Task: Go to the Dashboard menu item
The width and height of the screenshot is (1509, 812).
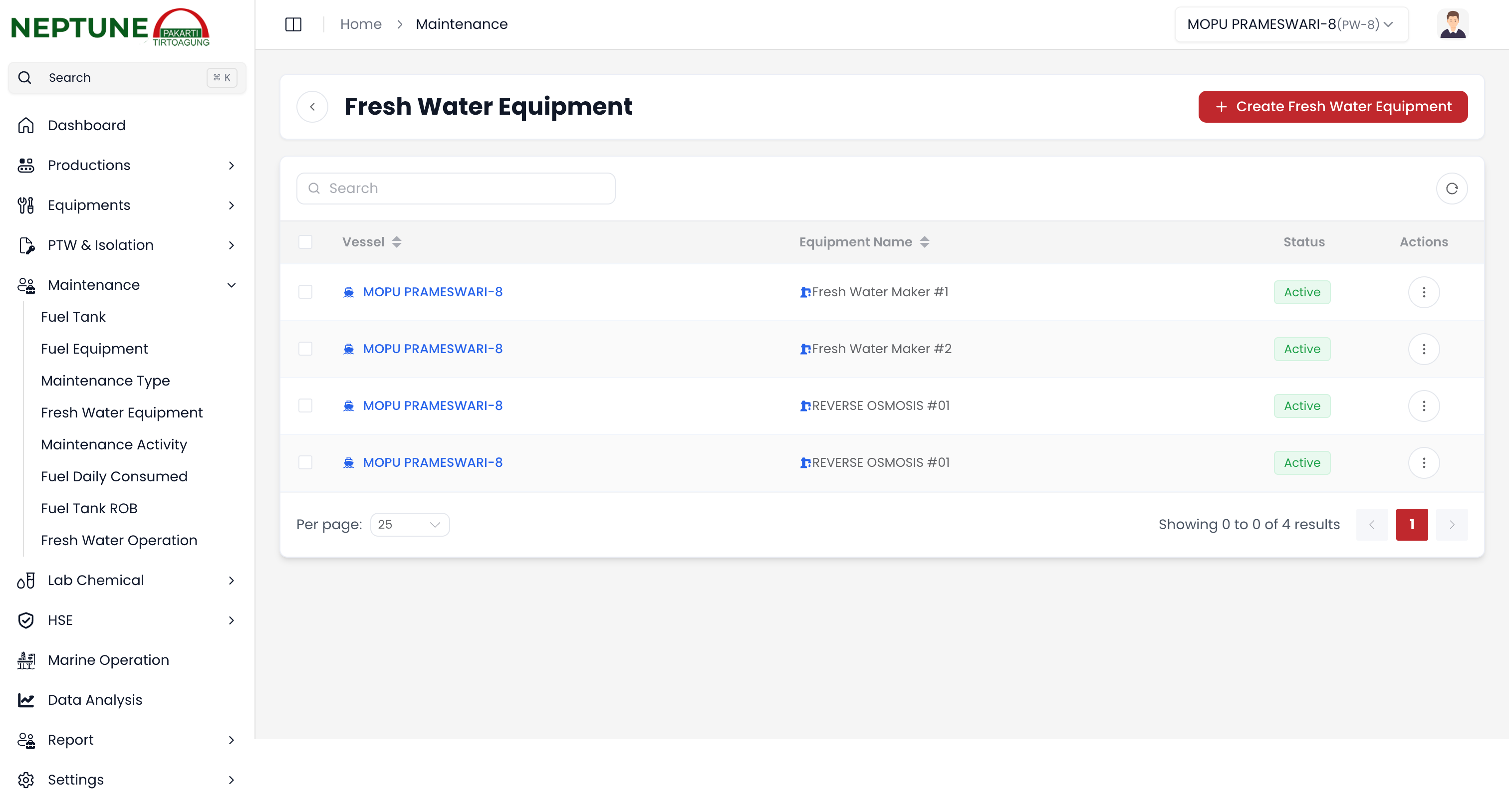Action: tap(87, 125)
